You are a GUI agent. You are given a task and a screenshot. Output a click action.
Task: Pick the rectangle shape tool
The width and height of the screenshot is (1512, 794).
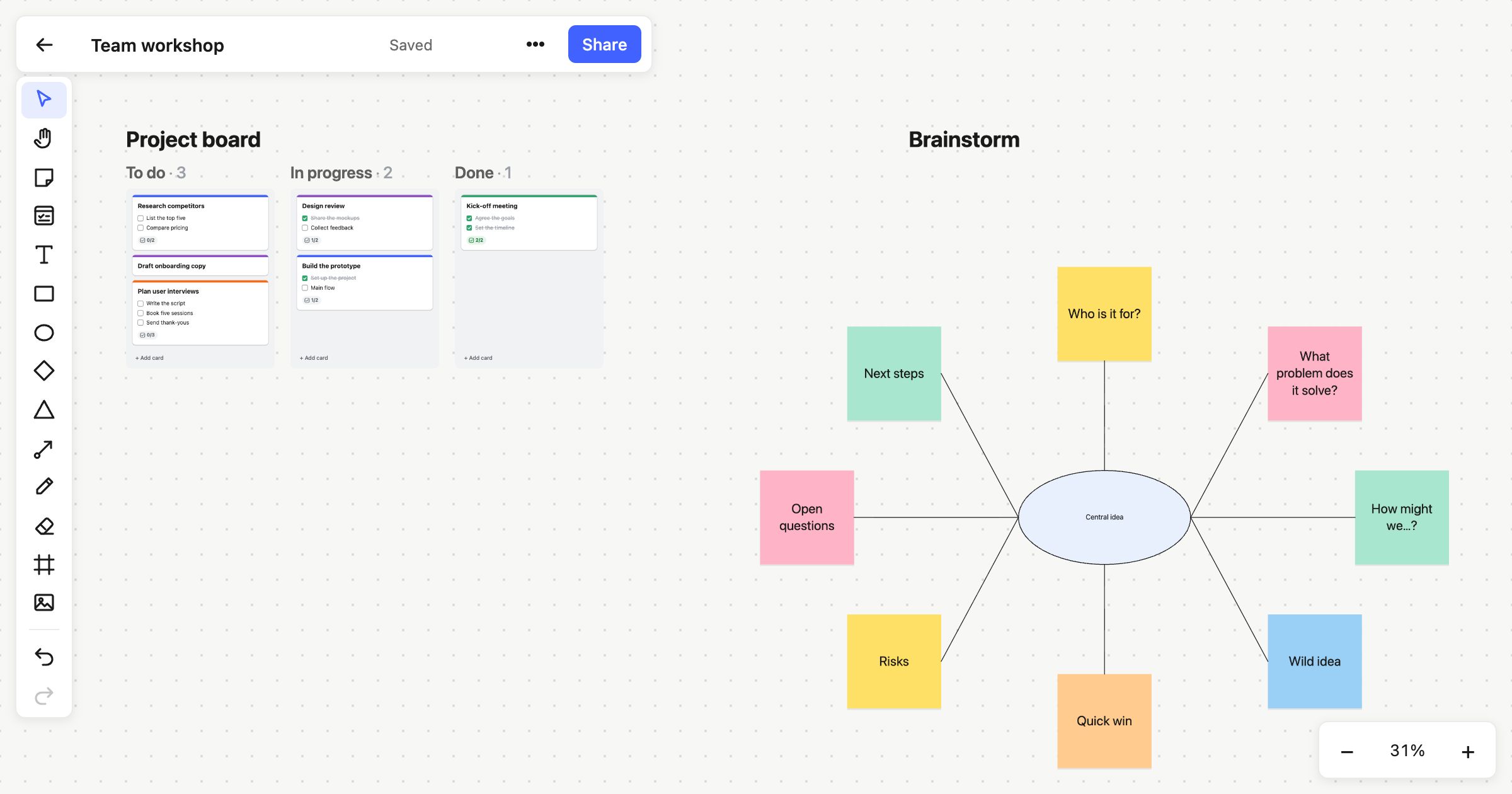click(43, 294)
